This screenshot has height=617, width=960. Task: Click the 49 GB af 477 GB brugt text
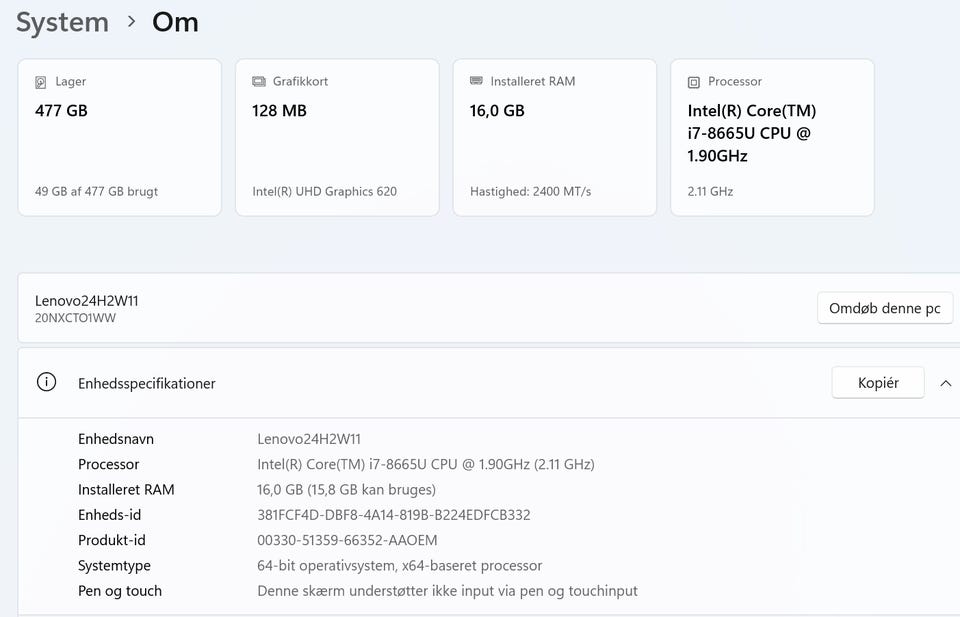96,191
